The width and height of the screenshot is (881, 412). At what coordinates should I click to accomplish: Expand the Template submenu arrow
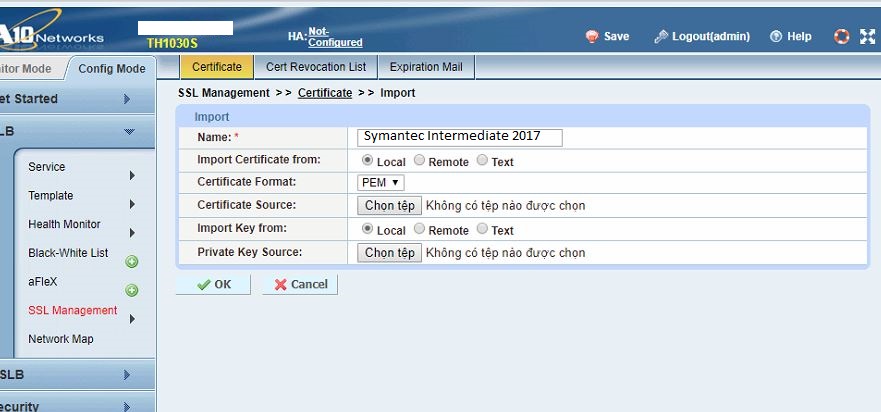132,204
